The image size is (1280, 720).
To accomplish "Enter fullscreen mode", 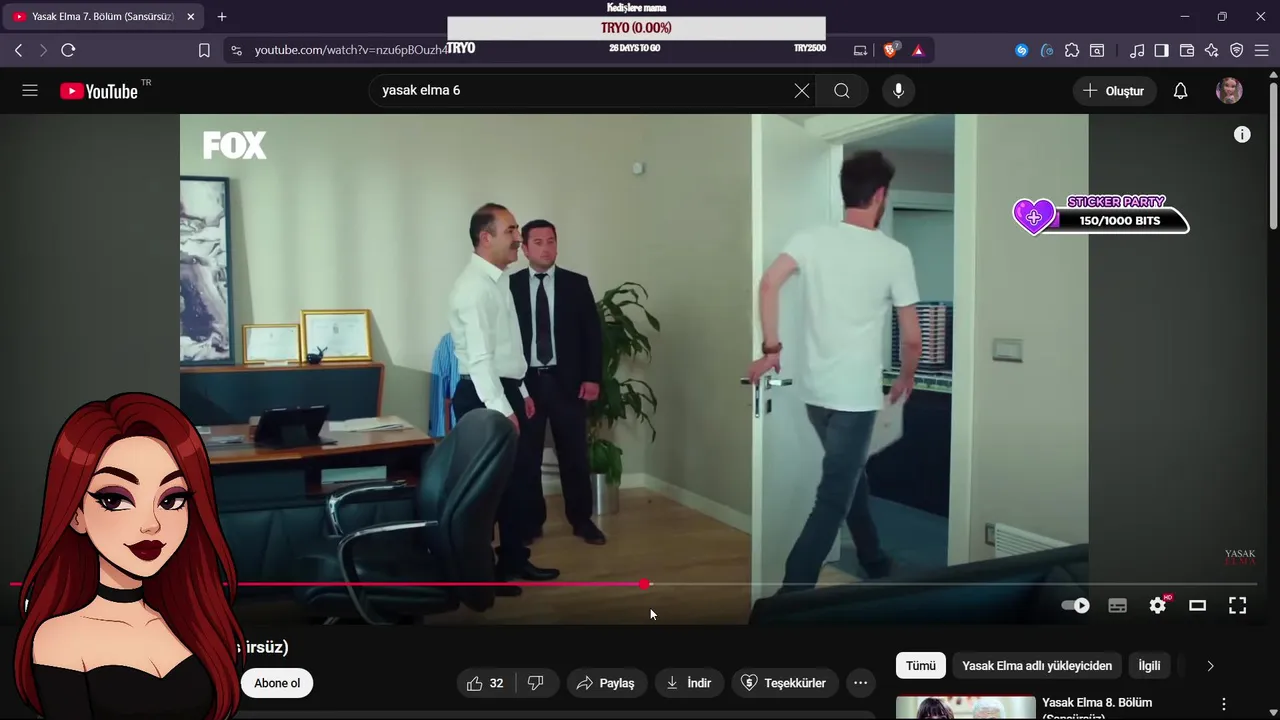I will (1237, 605).
